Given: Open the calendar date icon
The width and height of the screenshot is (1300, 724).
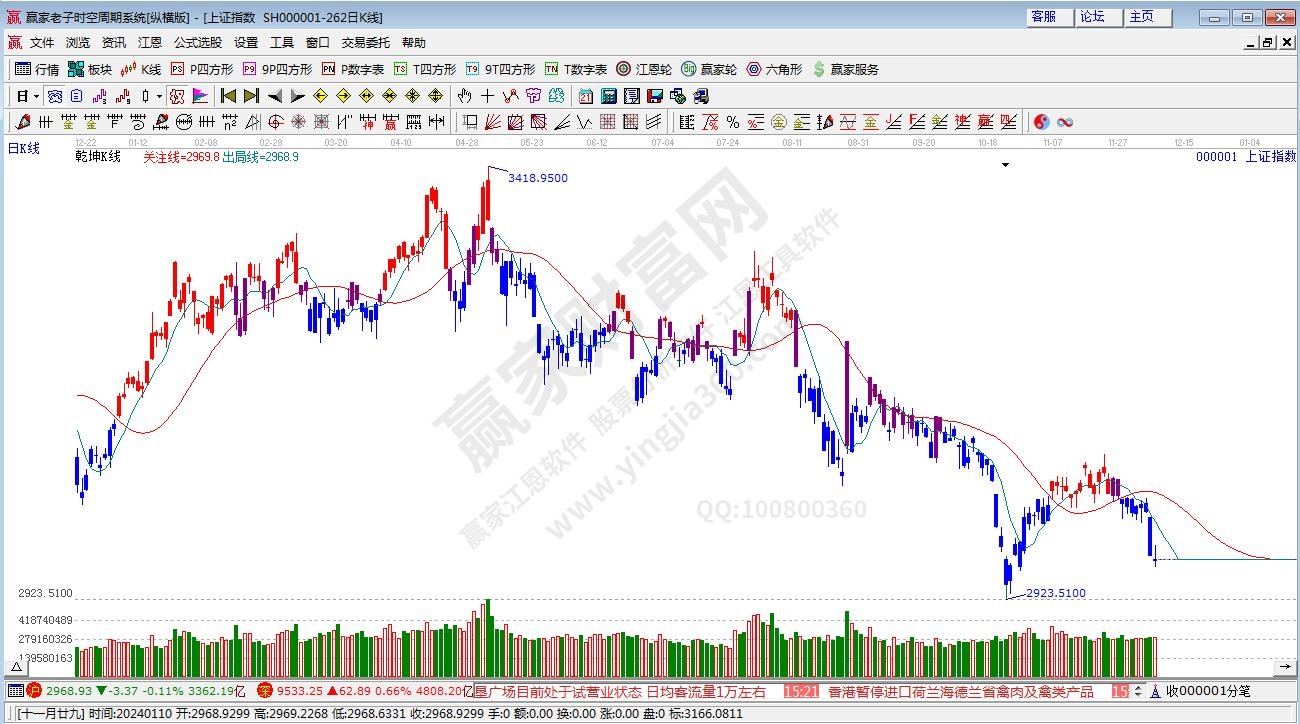Looking at the screenshot, I should point(585,96).
